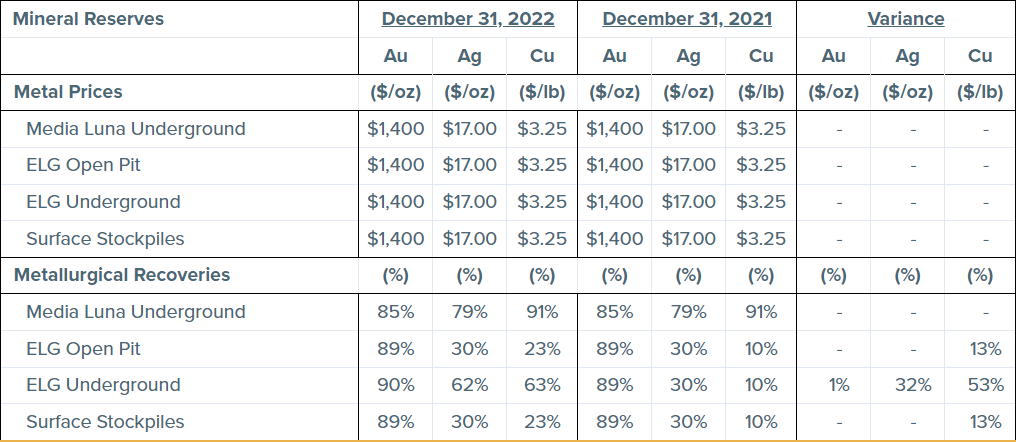Select ELG Open Pit under Metallurgical Recoveries
Viewport: 1016px width, 442px height.
pyautogui.click(x=84, y=349)
